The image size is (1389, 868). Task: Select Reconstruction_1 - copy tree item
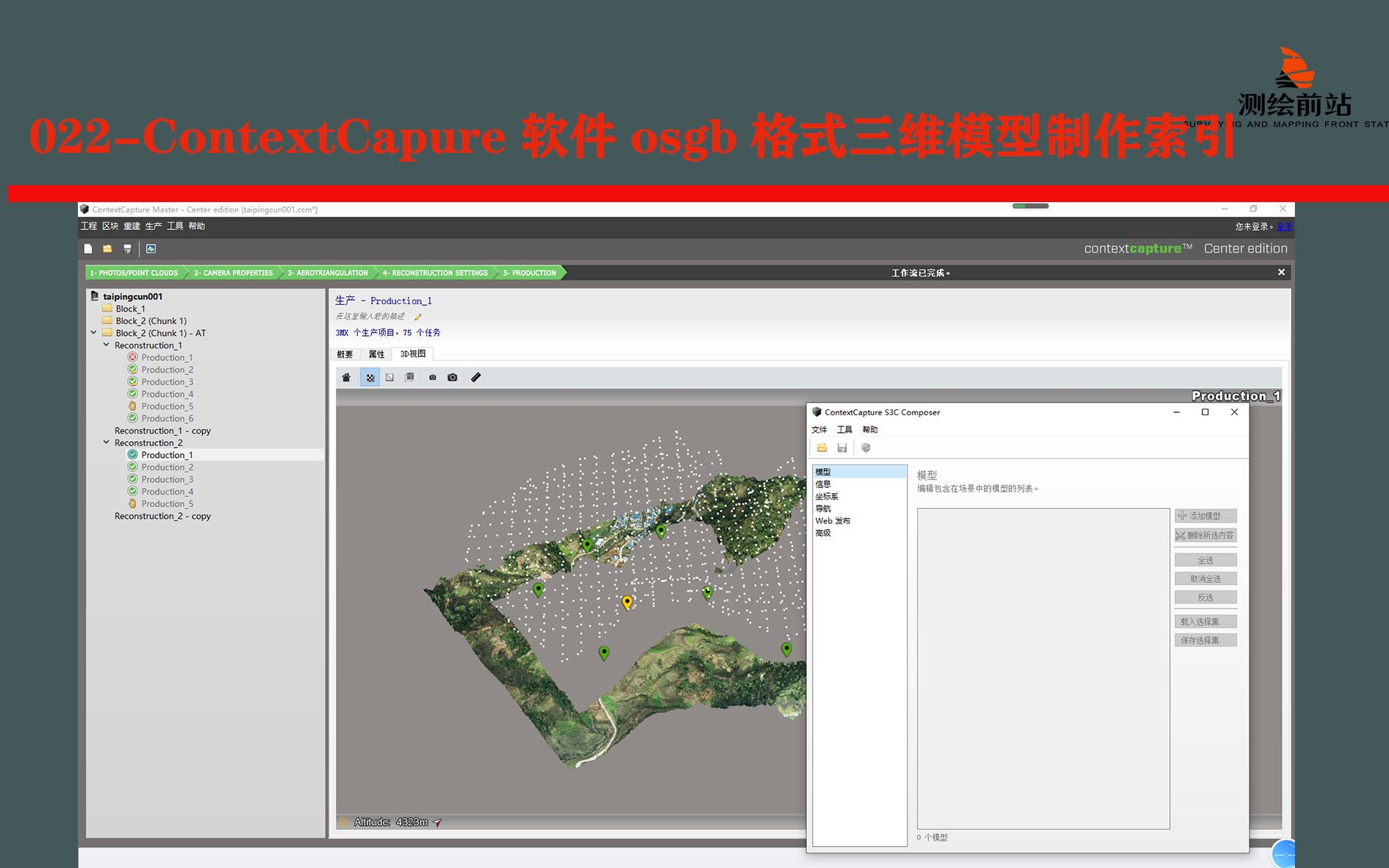162,431
